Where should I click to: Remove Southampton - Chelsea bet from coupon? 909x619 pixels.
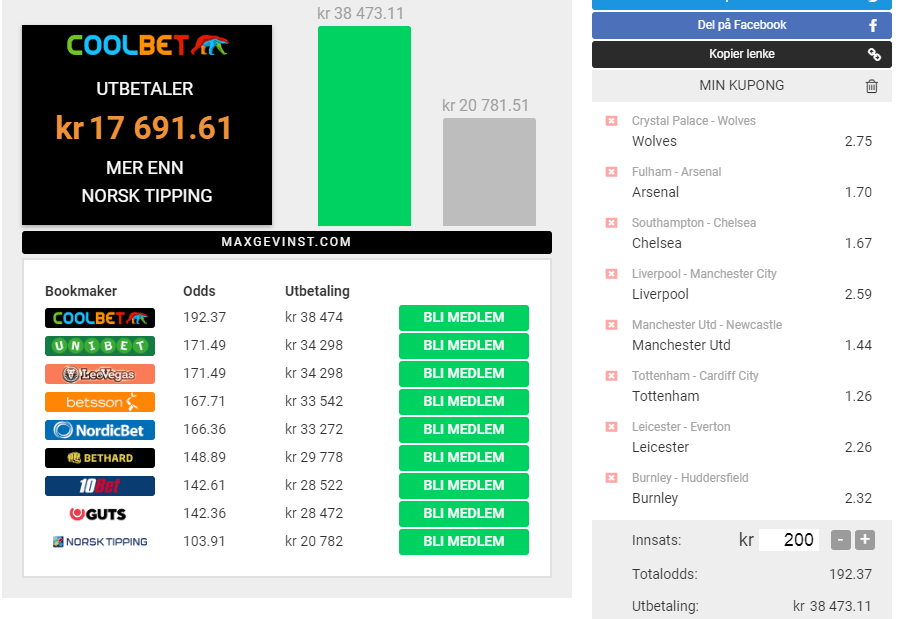611,223
